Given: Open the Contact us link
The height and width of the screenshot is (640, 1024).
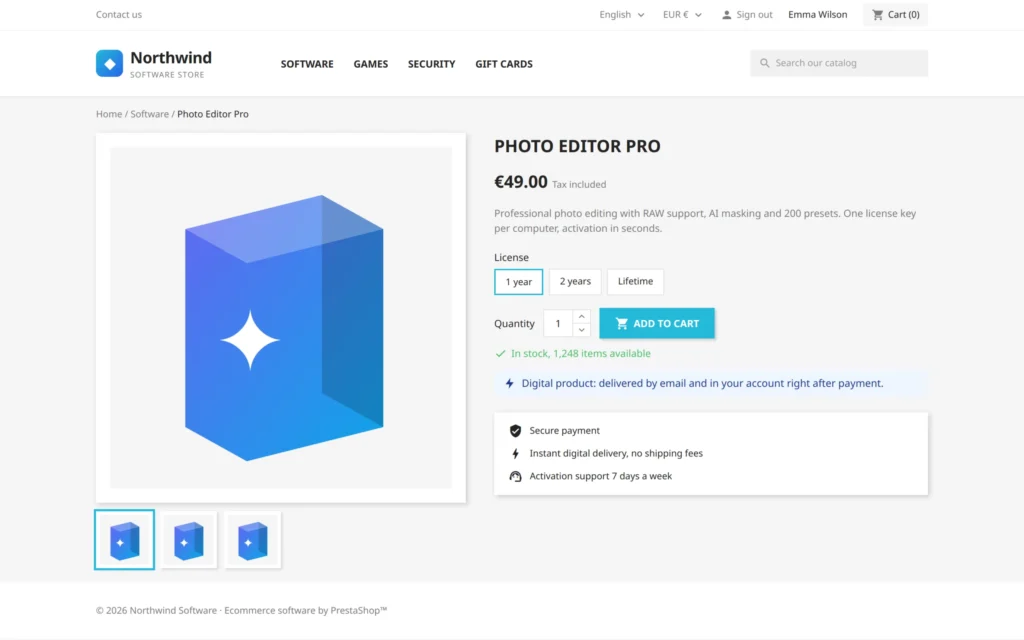Looking at the screenshot, I should pyautogui.click(x=119, y=14).
